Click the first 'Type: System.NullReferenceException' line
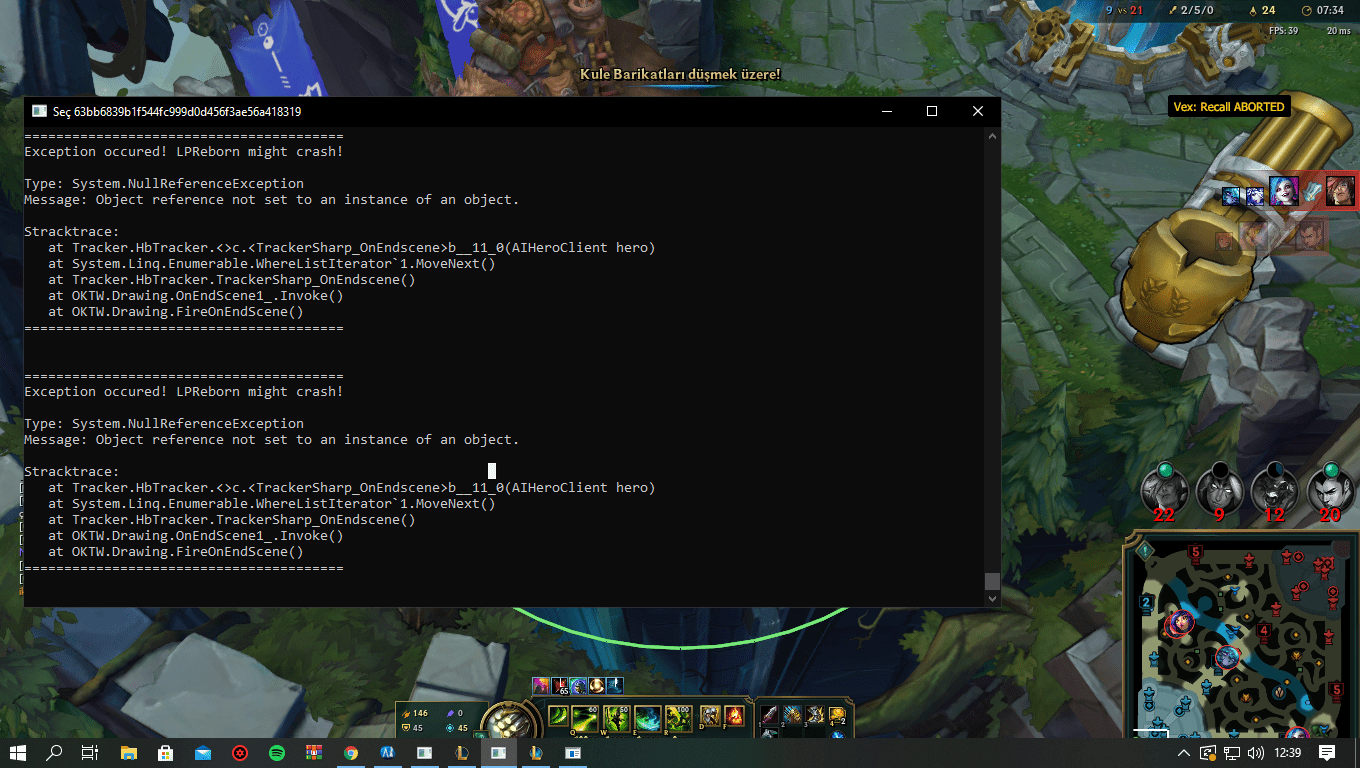1360x768 pixels. 164,184
